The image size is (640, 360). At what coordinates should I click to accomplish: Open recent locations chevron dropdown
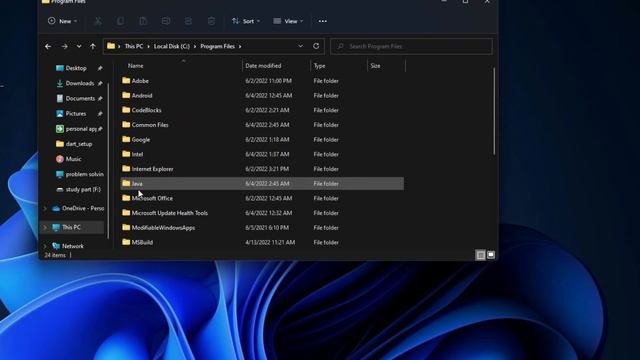(79, 47)
